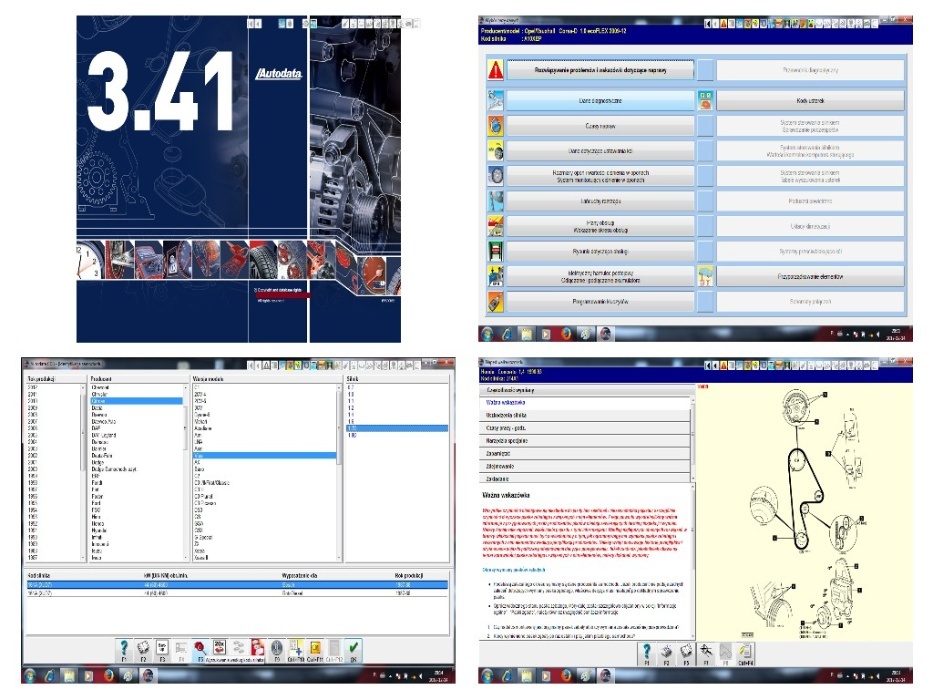The image size is (933, 700).
Task: Open Firefox from the Opel Corsa window taskbar
Action: tap(566, 333)
